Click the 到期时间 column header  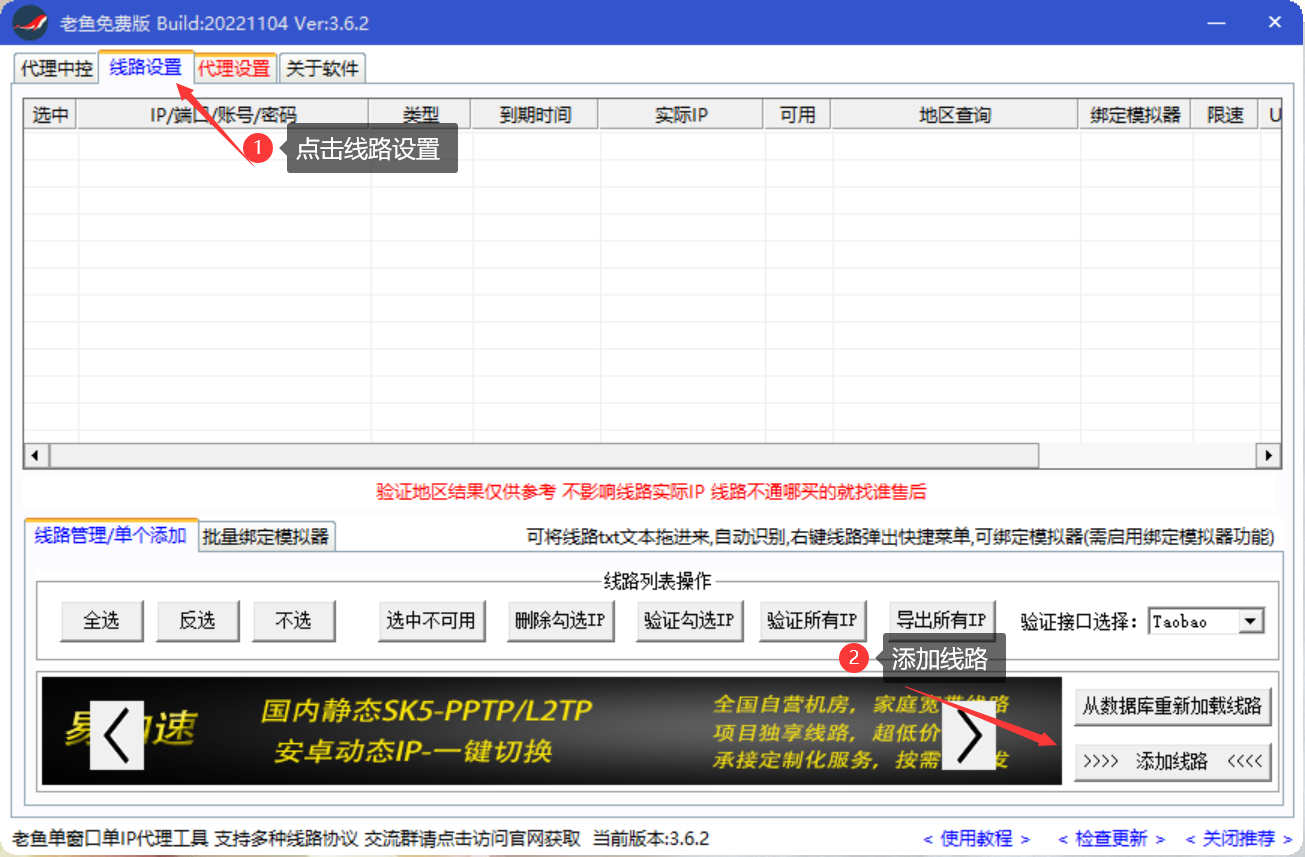pyautogui.click(x=535, y=115)
